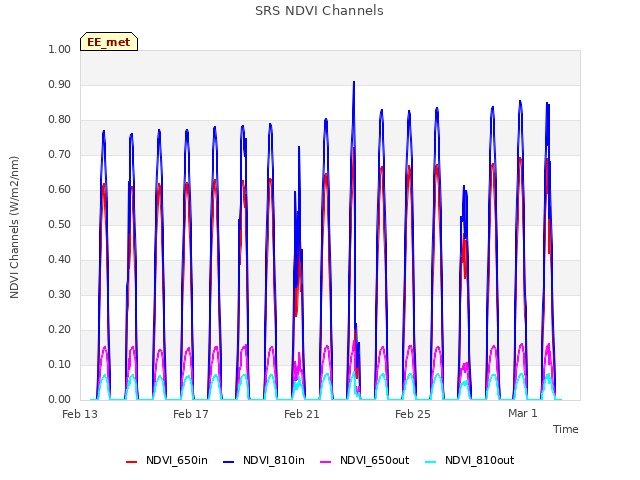Click the Feb 21 x-axis tick label

tap(302, 414)
